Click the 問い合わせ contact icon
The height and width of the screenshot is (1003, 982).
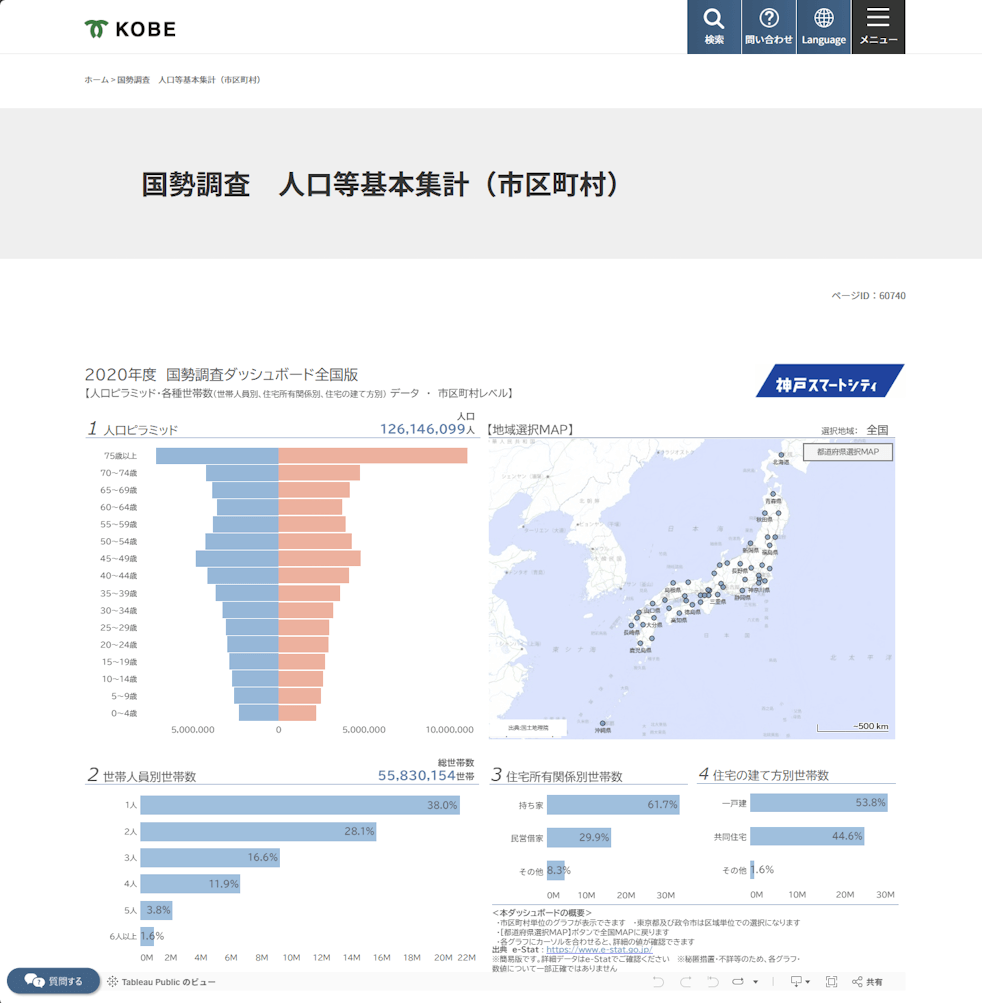pyautogui.click(x=768, y=27)
